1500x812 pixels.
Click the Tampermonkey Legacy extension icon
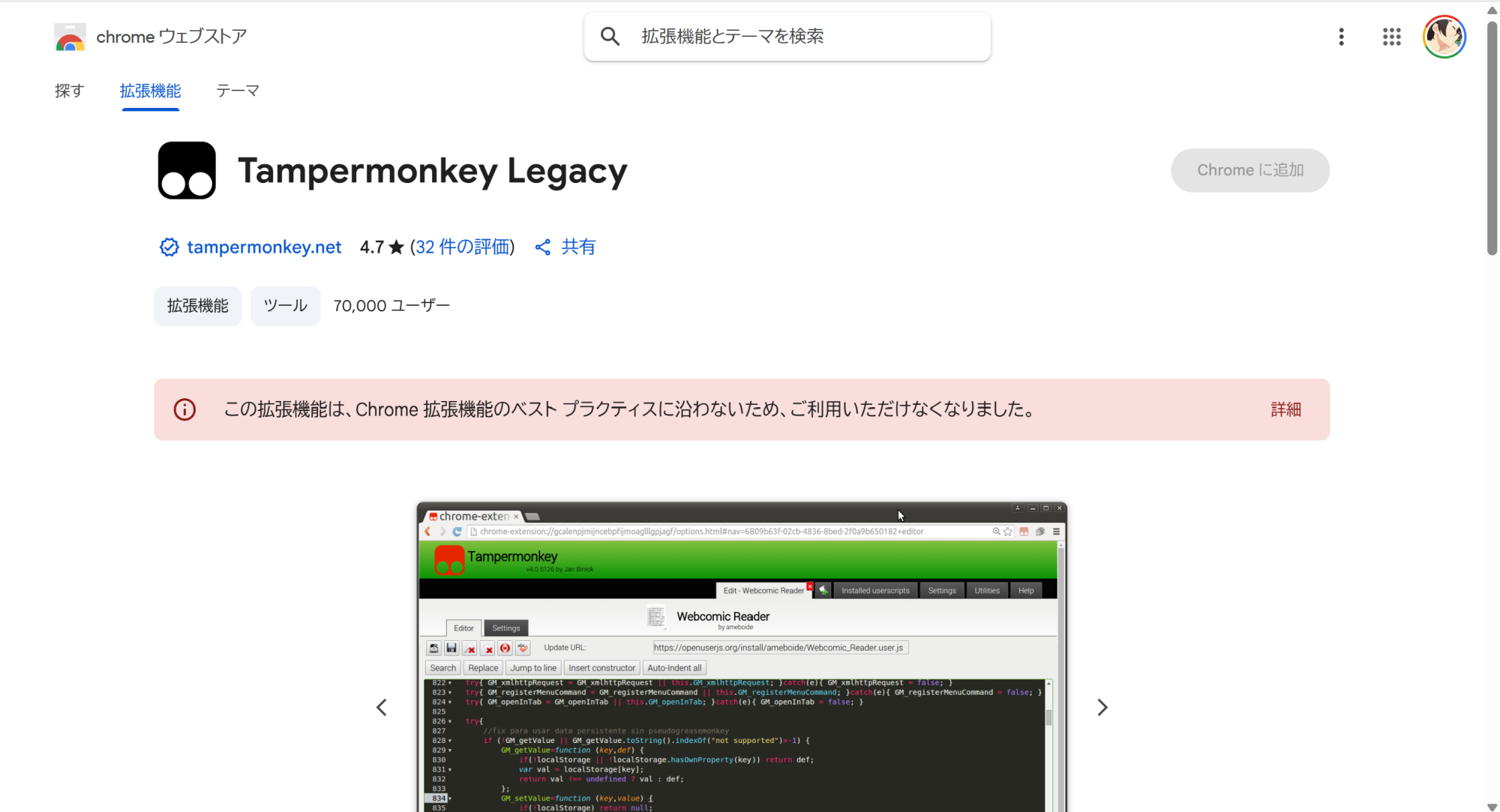[187, 170]
